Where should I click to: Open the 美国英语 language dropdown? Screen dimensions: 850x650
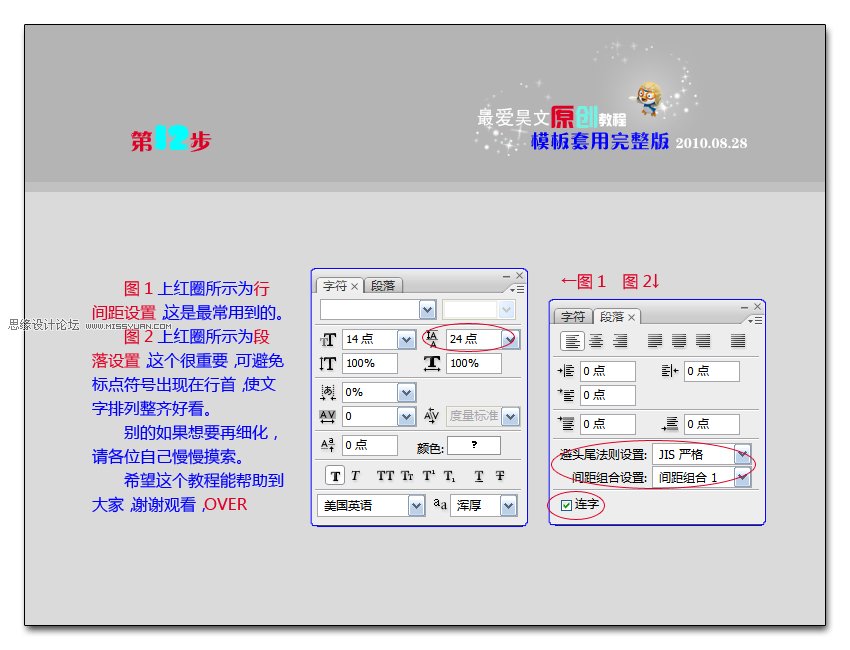click(416, 506)
